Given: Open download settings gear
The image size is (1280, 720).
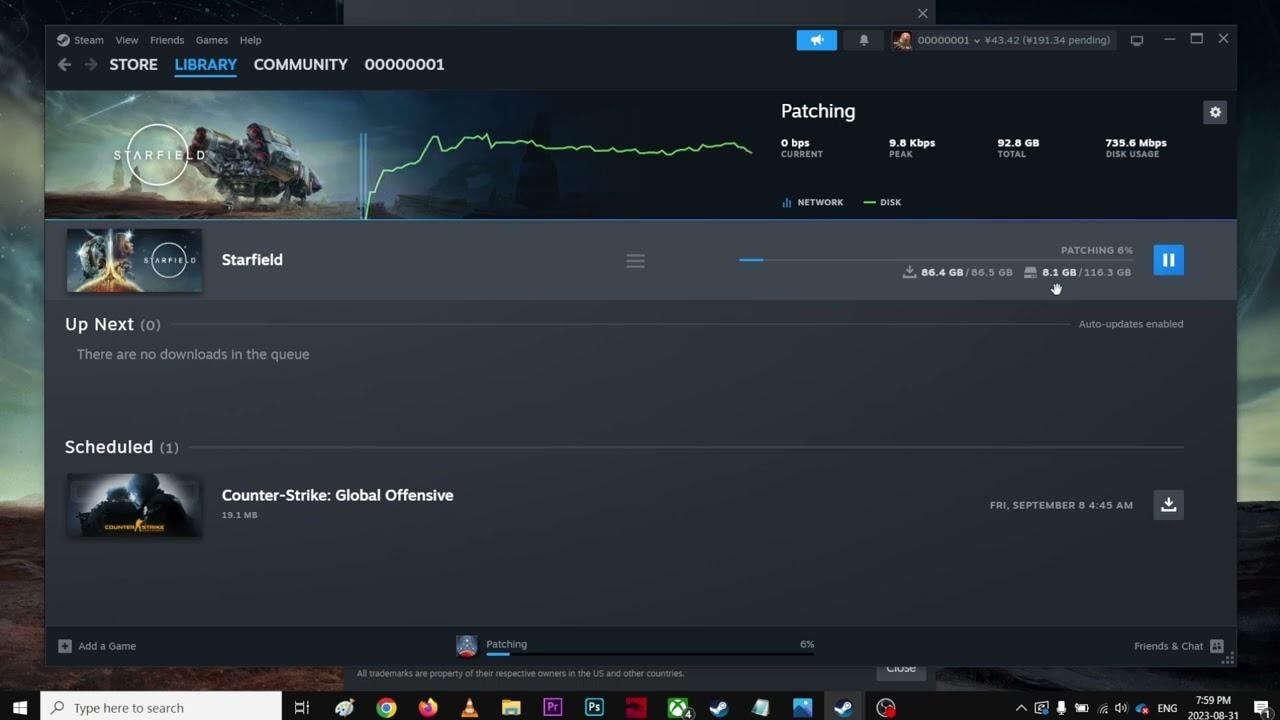Looking at the screenshot, I should click(1215, 112).
